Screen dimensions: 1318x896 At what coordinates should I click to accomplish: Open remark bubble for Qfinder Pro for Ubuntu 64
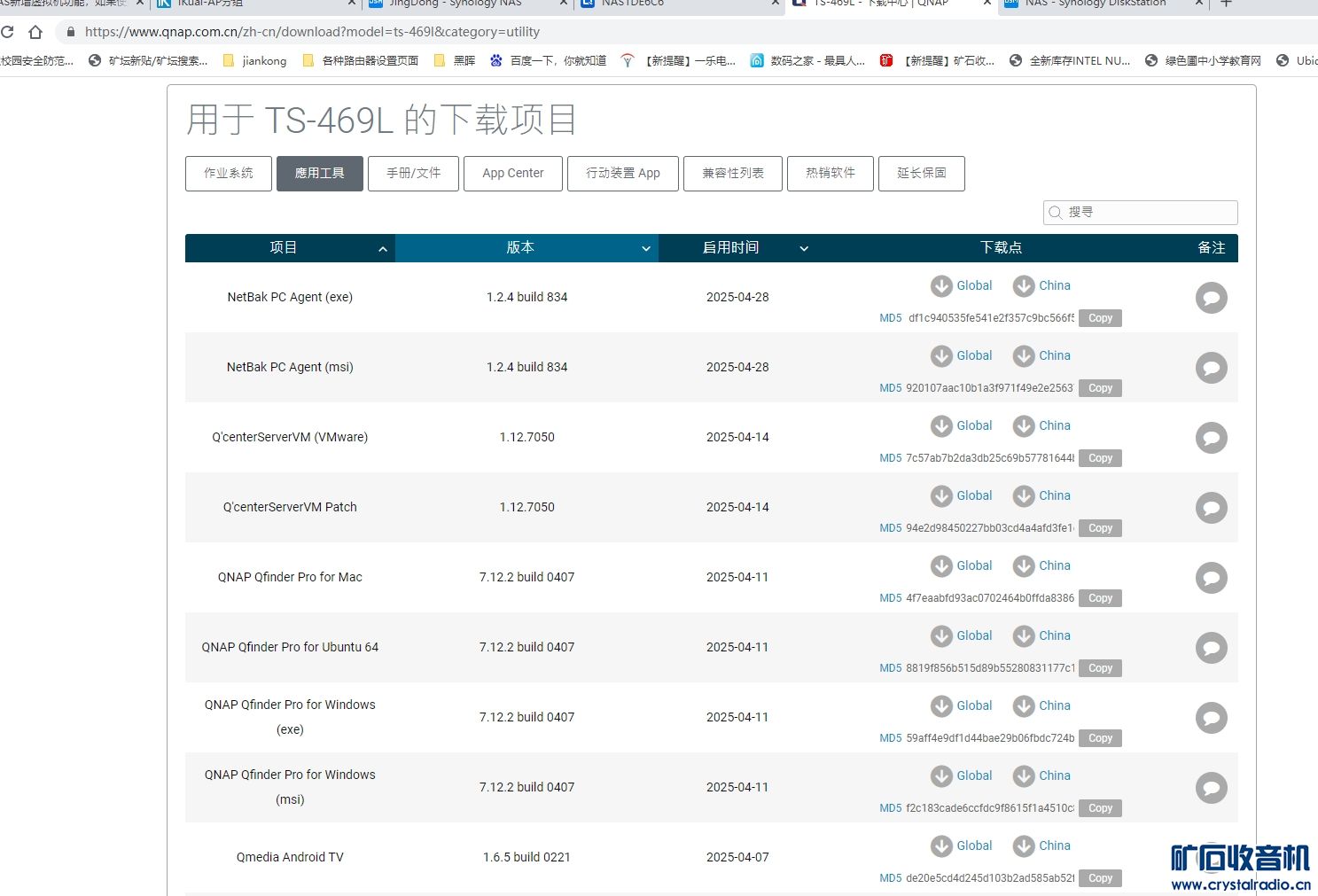tap(1211, 648)
